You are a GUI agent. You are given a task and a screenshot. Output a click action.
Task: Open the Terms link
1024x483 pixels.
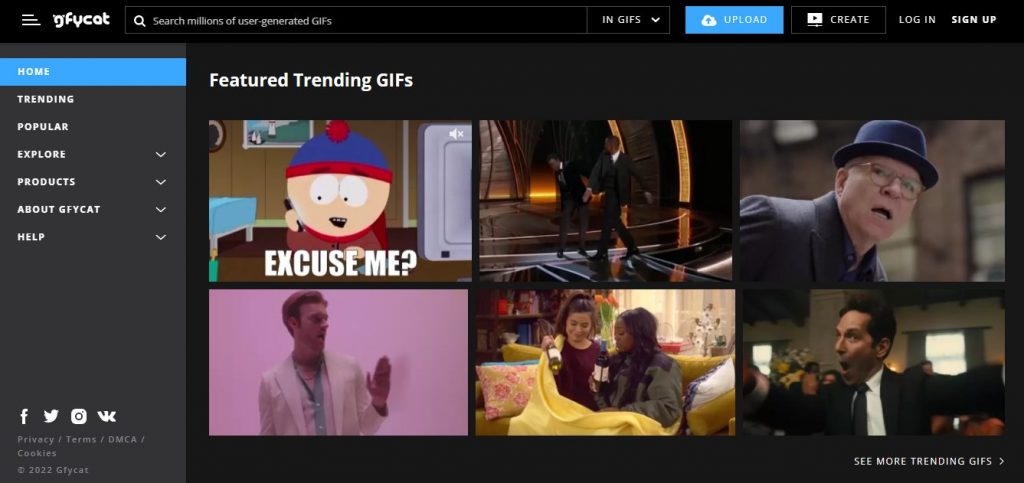click(81, 439)
